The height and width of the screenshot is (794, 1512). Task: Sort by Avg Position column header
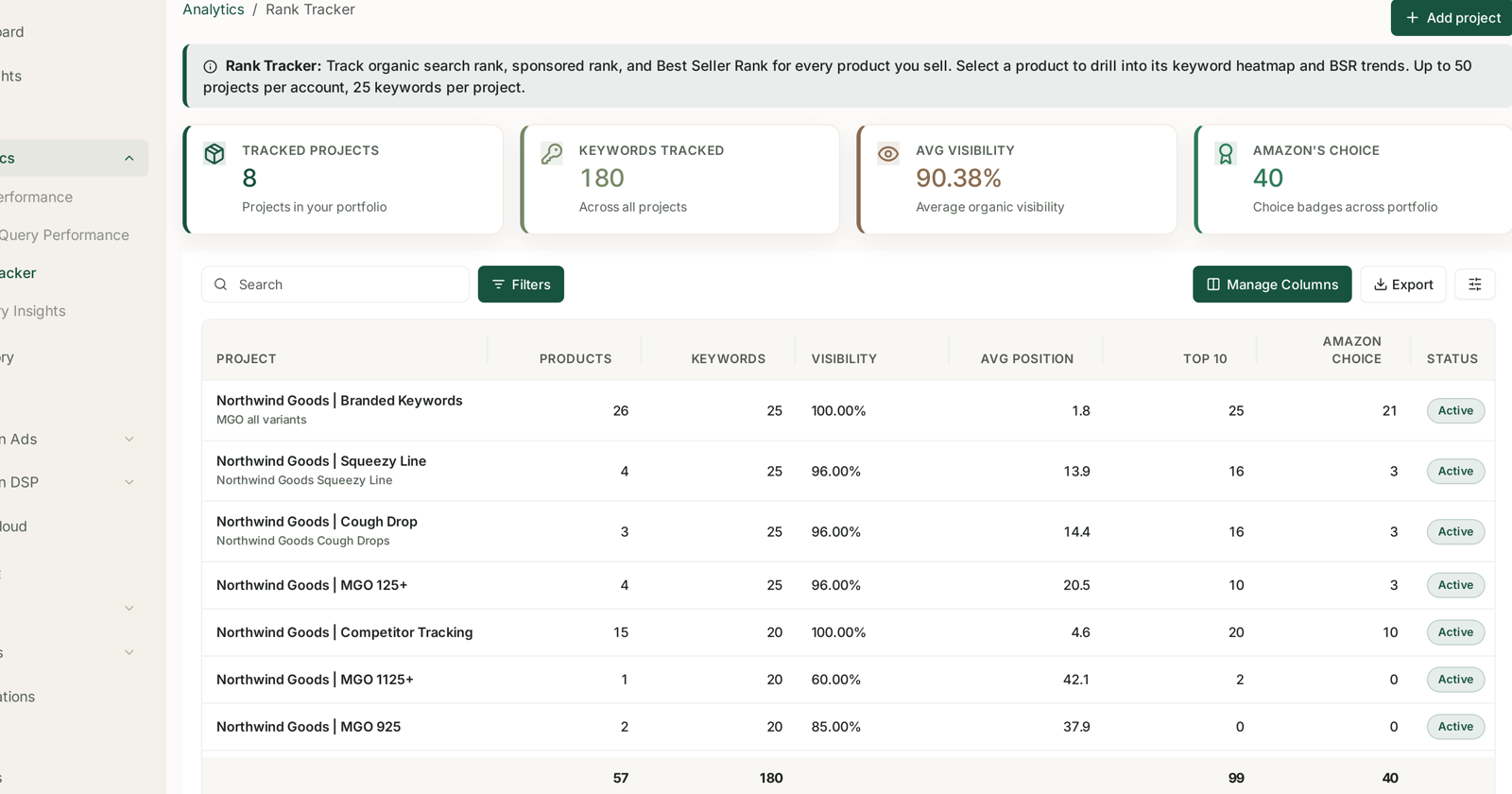point(1027,359)
